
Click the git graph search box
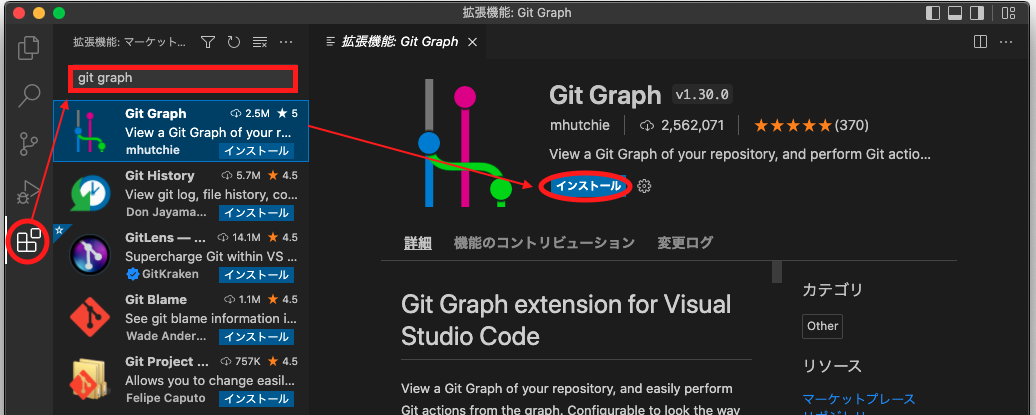pyautogui.click(x=183, y=78)
